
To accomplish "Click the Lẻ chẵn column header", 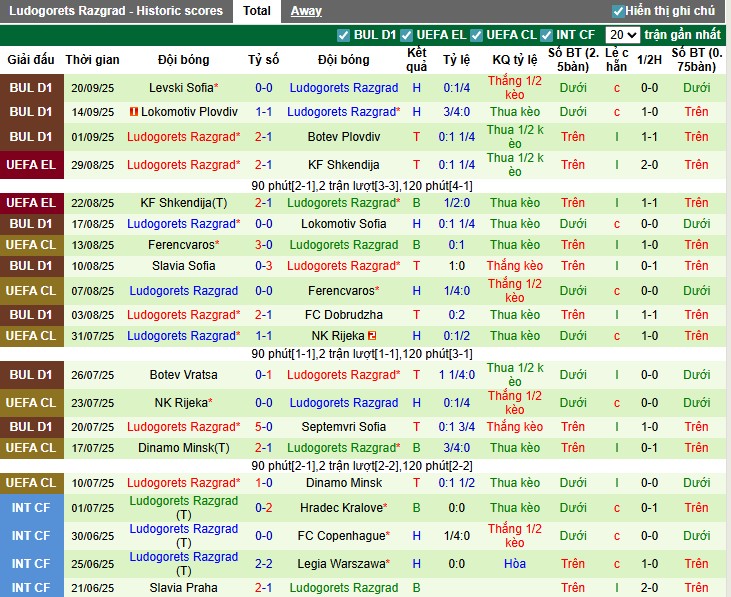I will (617, 60).
